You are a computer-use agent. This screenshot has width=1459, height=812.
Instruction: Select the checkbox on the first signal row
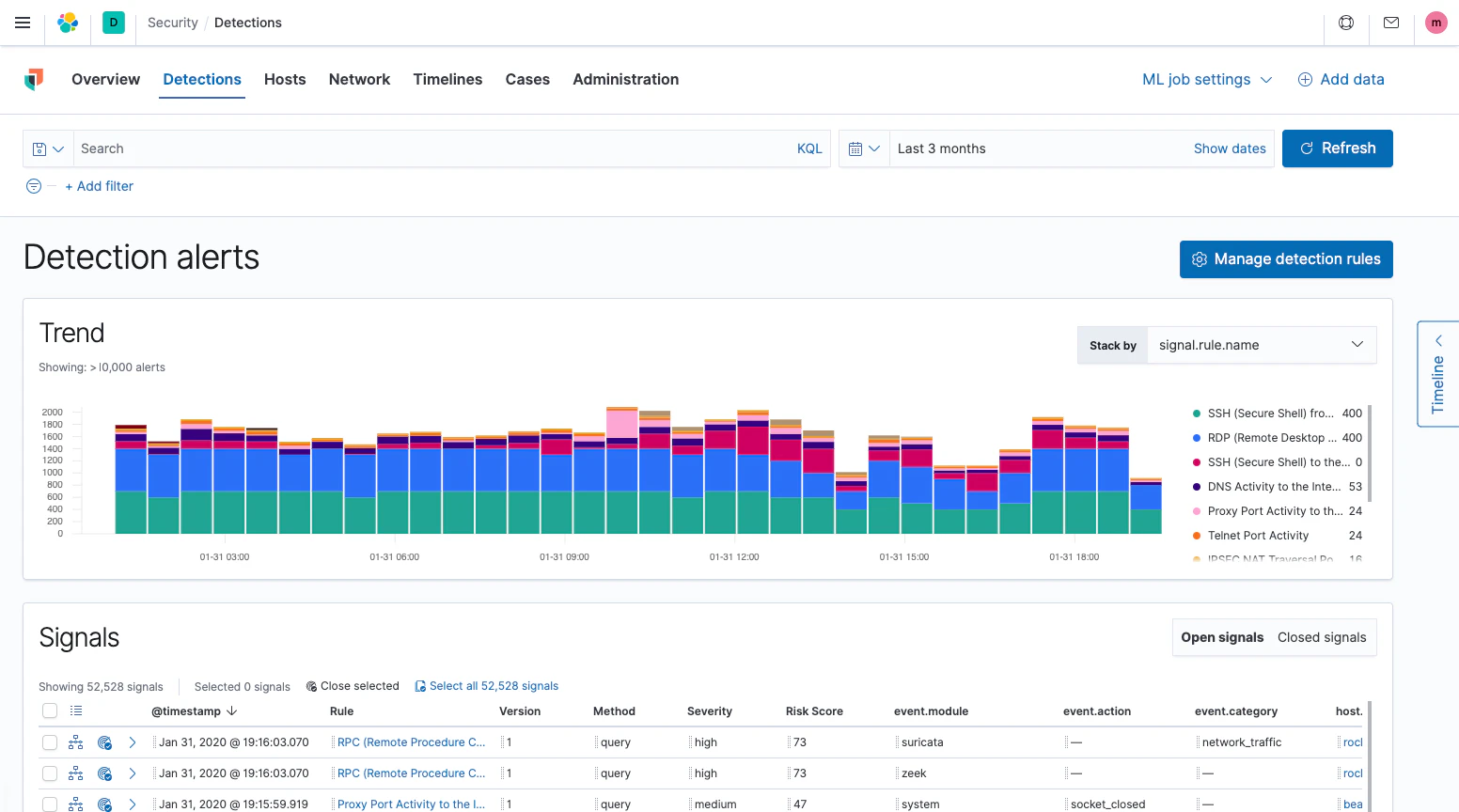tap(50, 742)
